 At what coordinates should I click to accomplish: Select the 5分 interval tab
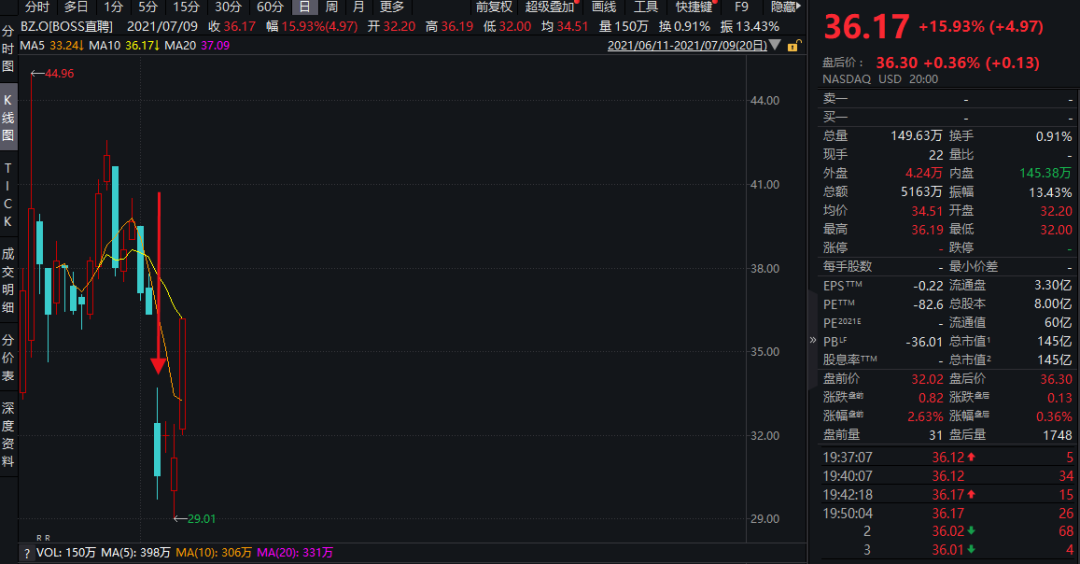pos(147,7)
